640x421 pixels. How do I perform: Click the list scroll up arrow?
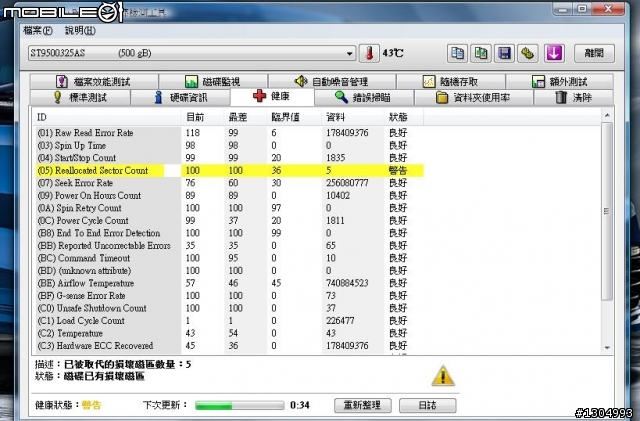(x=607, y=116)
